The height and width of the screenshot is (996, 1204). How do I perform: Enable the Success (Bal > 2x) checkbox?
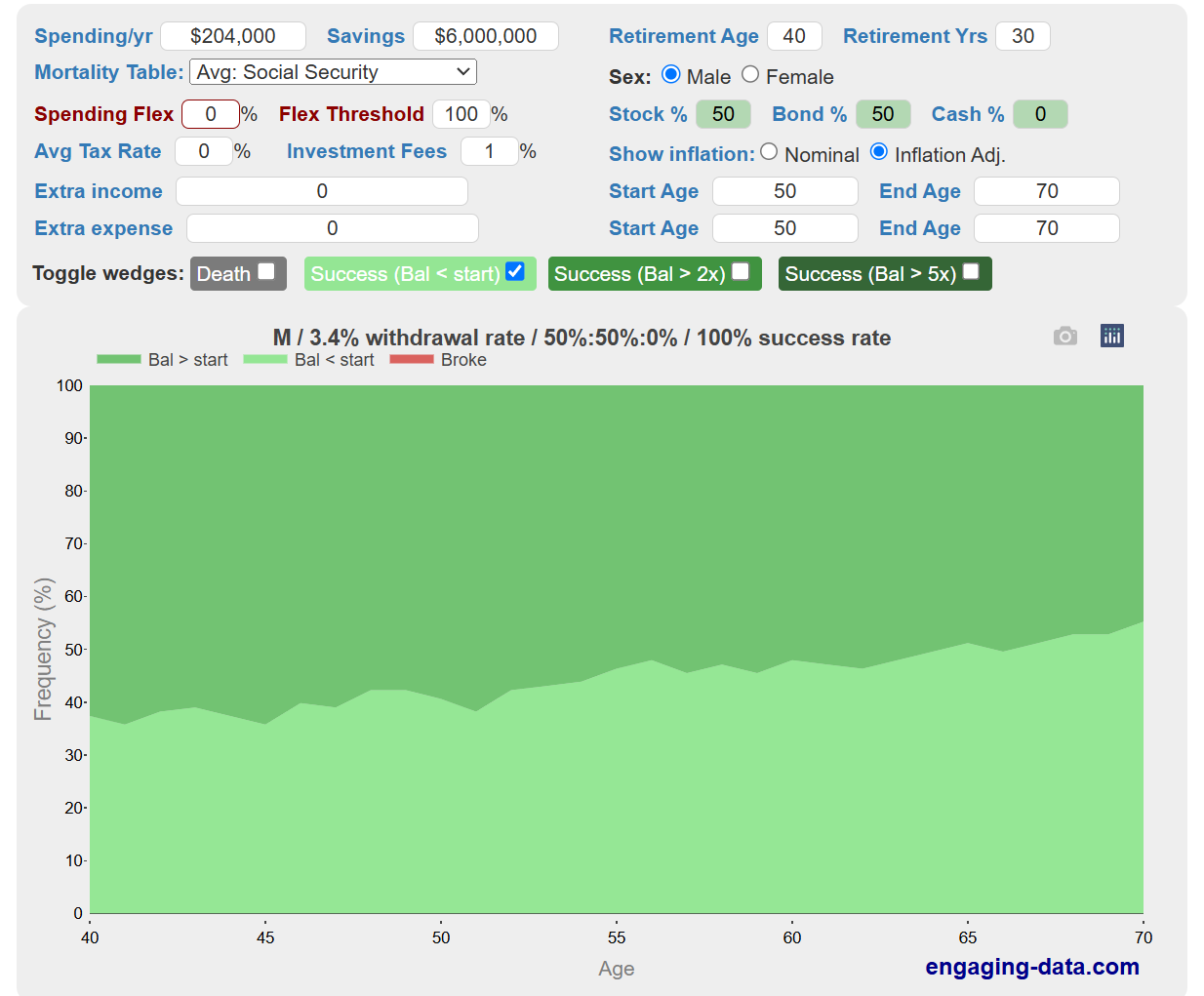(x=741, y=272)
